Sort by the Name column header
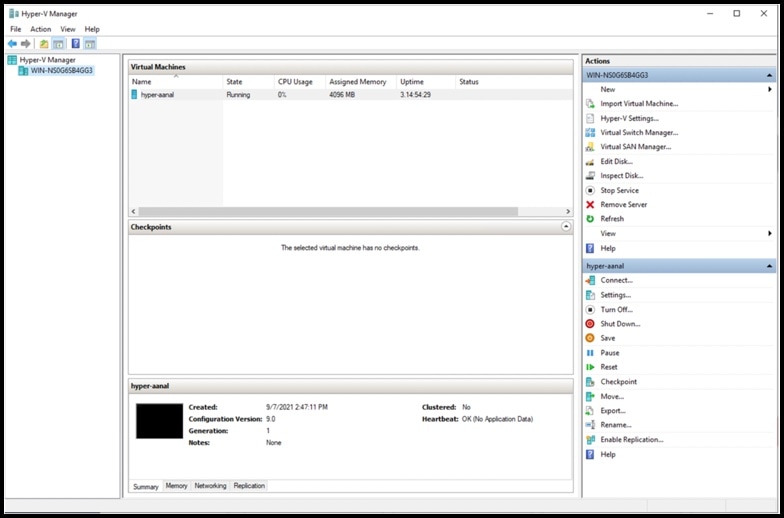 [176, 82]
